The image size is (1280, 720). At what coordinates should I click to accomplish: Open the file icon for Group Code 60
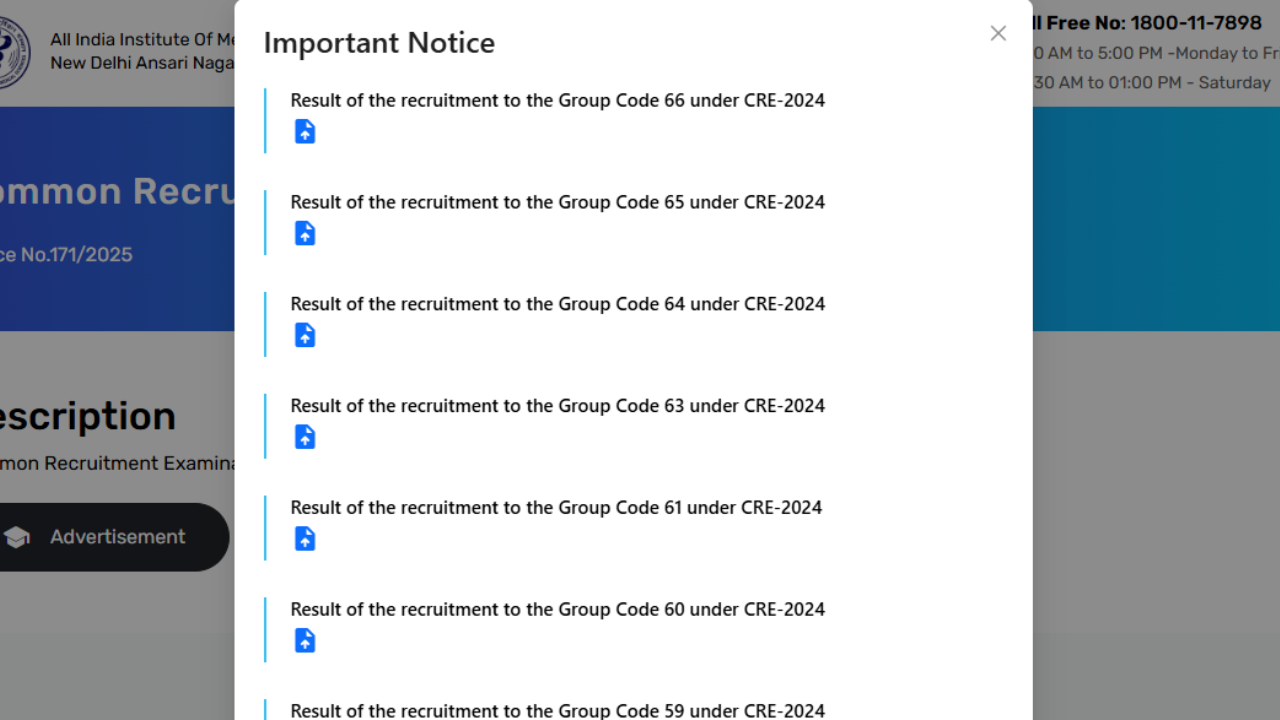point(305,642)
